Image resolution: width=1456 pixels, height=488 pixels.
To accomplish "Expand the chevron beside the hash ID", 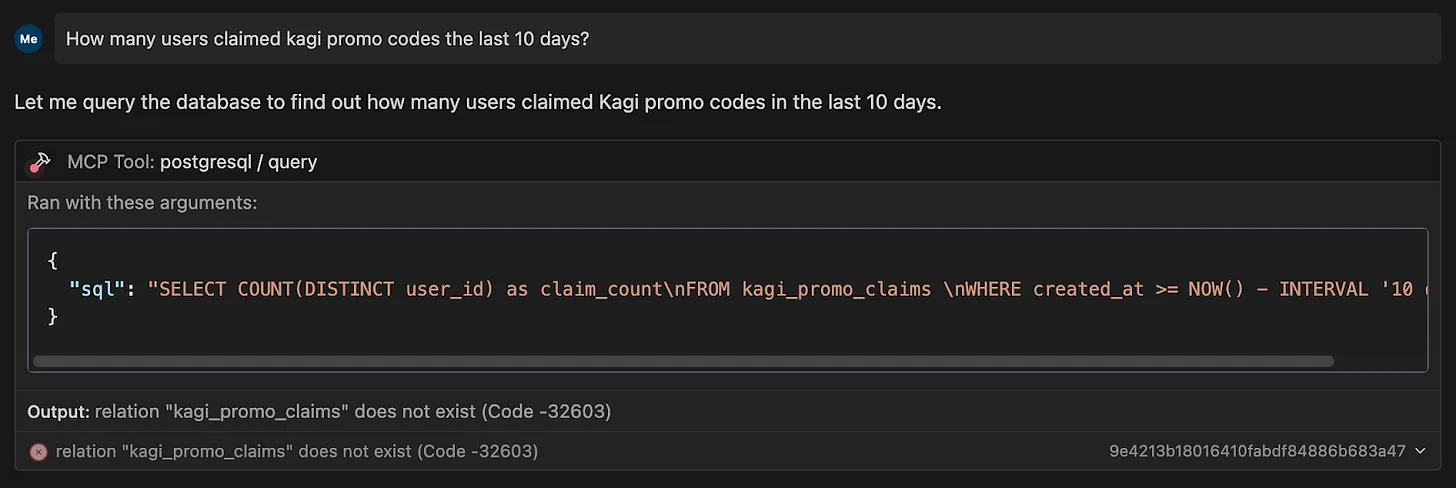I will coord(1420,452).
